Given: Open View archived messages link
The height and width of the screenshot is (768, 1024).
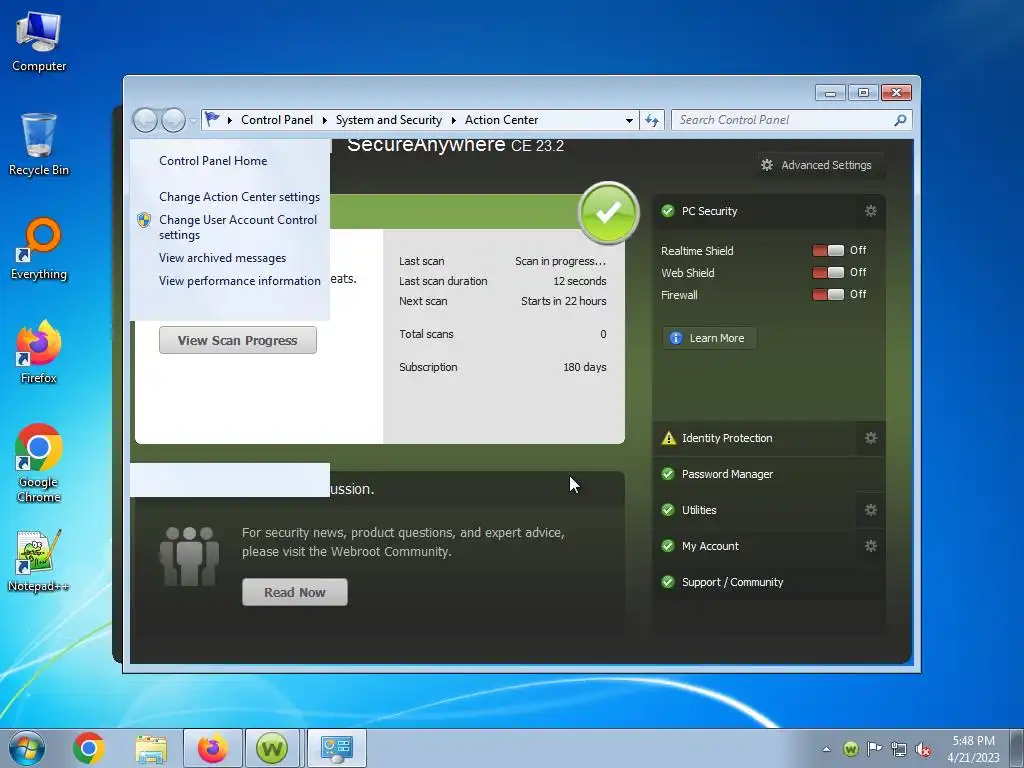Looking at the screenshot, I should (x=222, y=258).
